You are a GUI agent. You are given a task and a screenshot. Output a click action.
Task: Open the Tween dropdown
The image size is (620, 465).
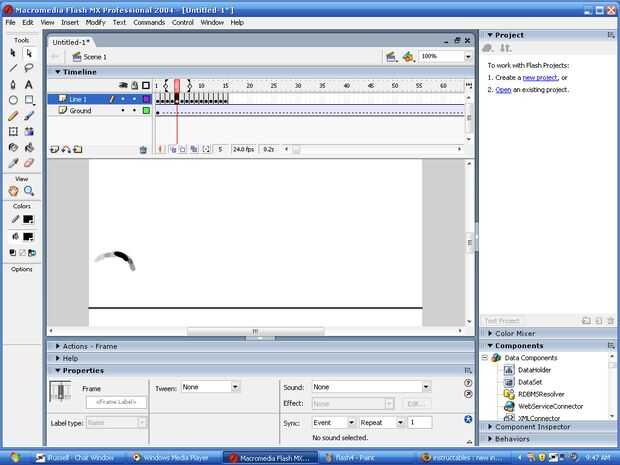click(235, 387)
